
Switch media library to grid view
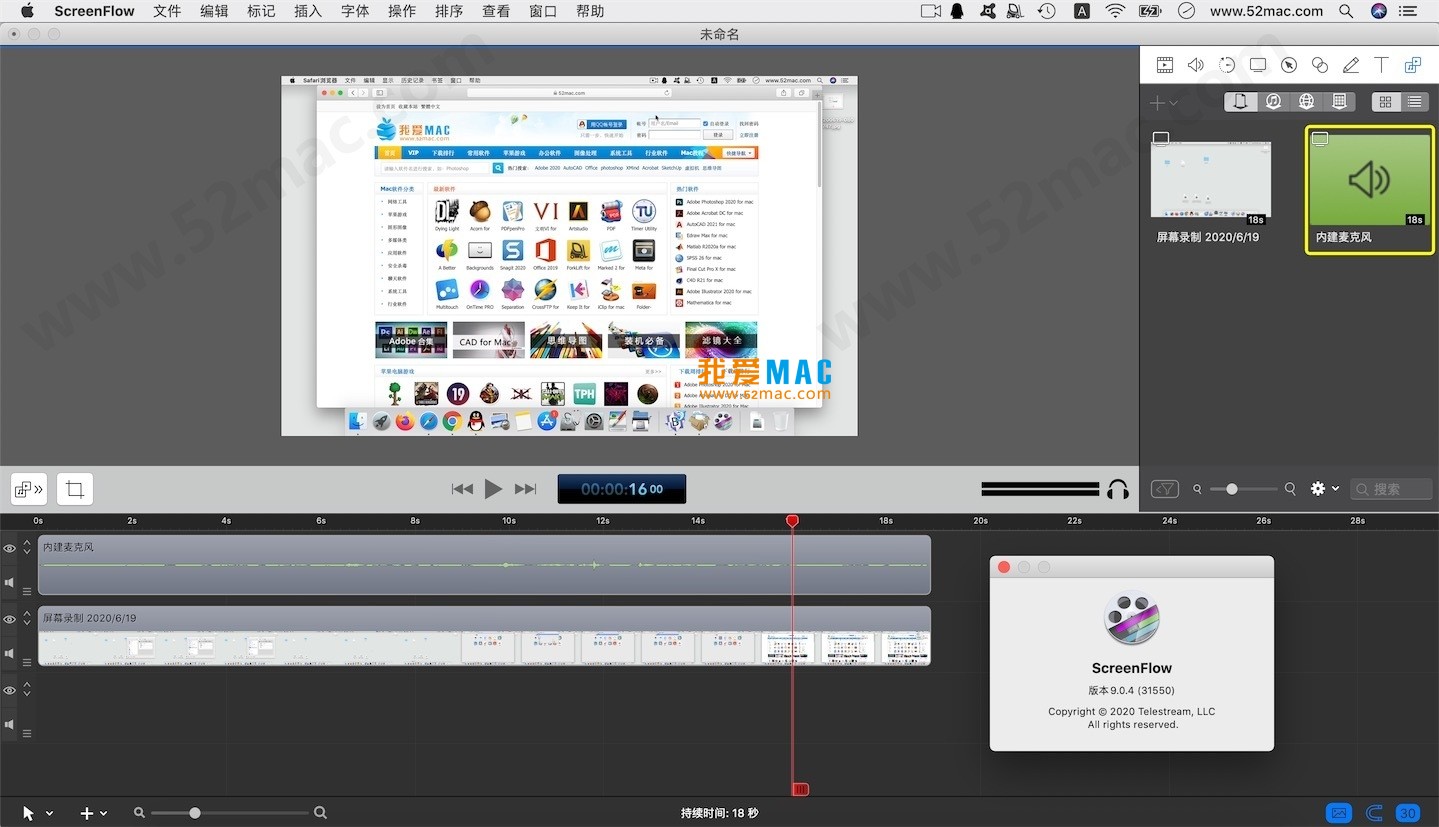click(1386, 101)
